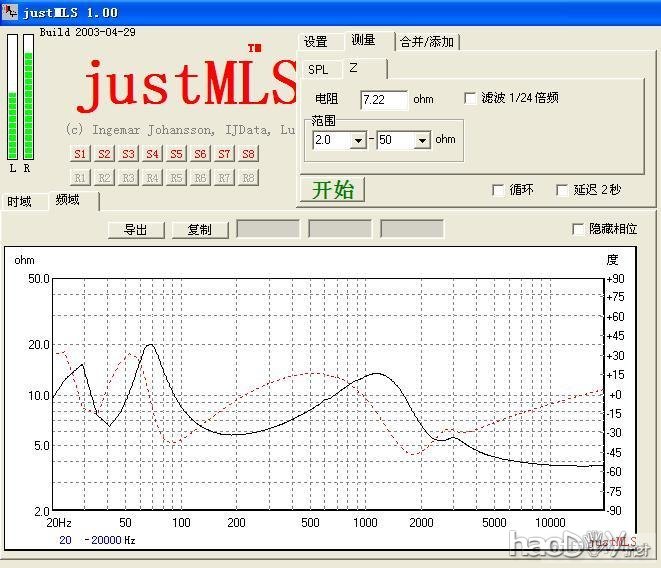The image size is (661, 568).
Task: Enable the 滤波 1/24 倍频 filter checkbox
Action: (471, 98)
